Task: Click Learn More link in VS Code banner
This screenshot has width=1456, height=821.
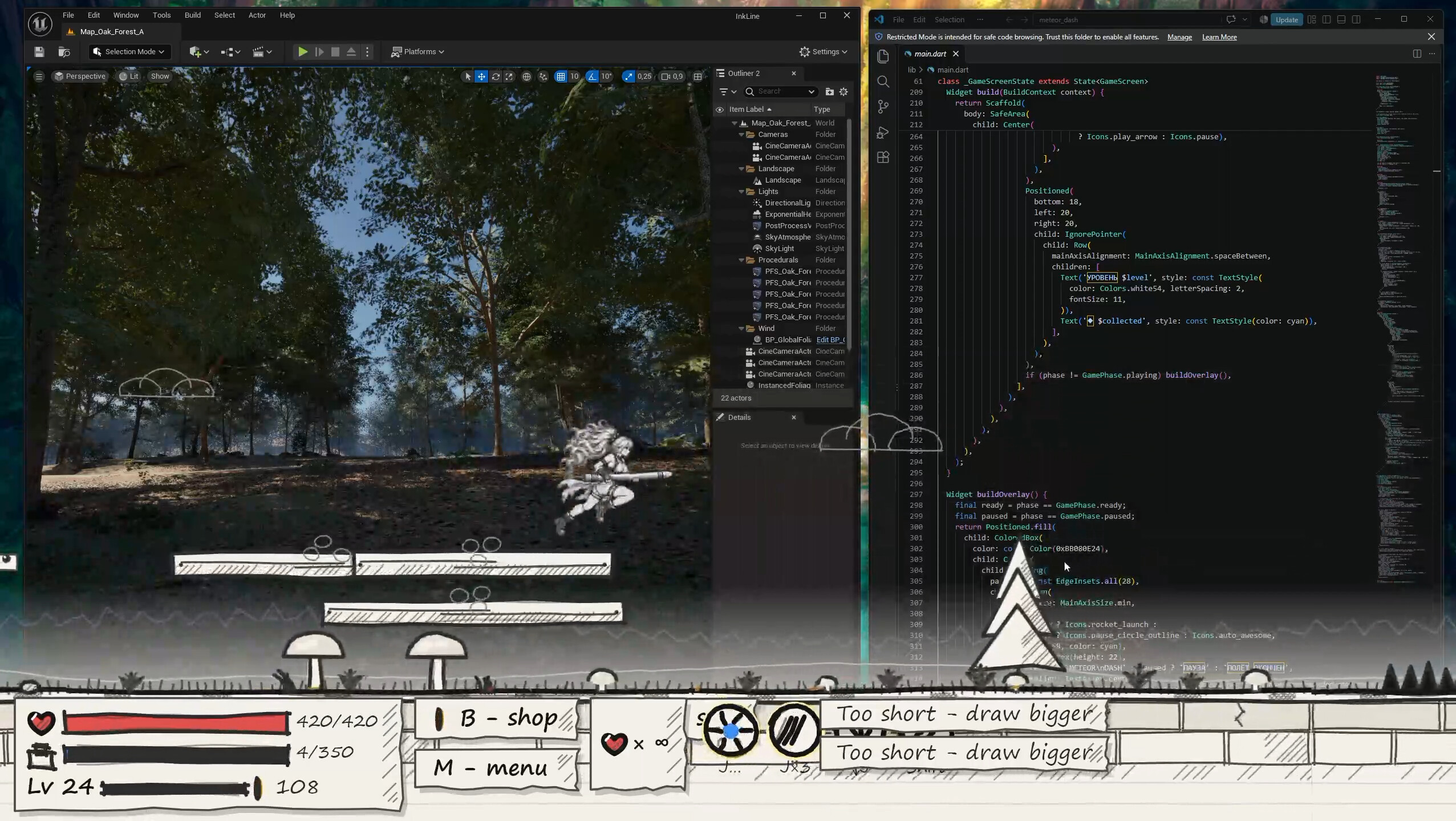Action: [x=1219, y=37]
